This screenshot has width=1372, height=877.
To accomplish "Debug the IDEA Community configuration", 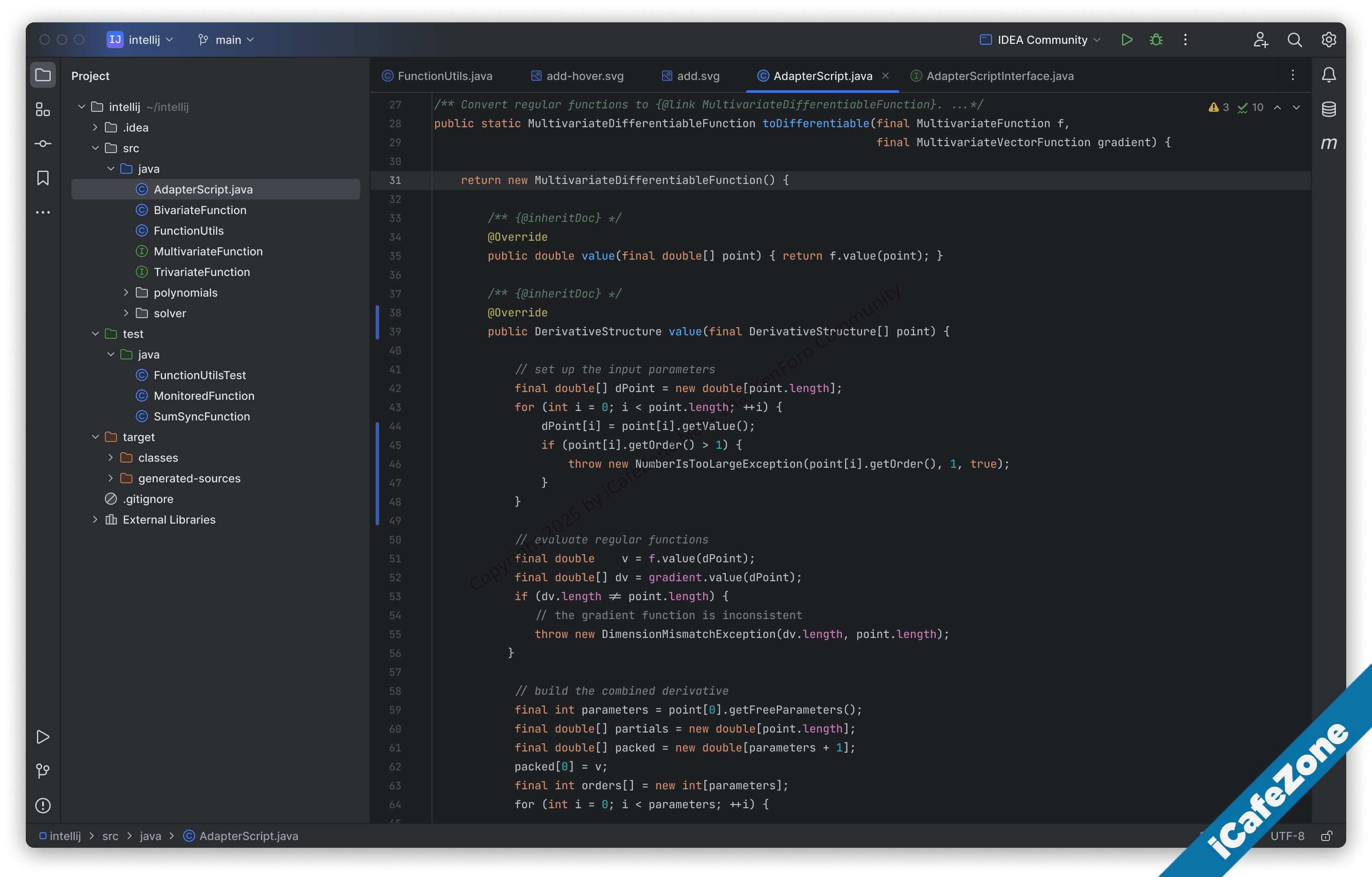I will (1156, 39).
